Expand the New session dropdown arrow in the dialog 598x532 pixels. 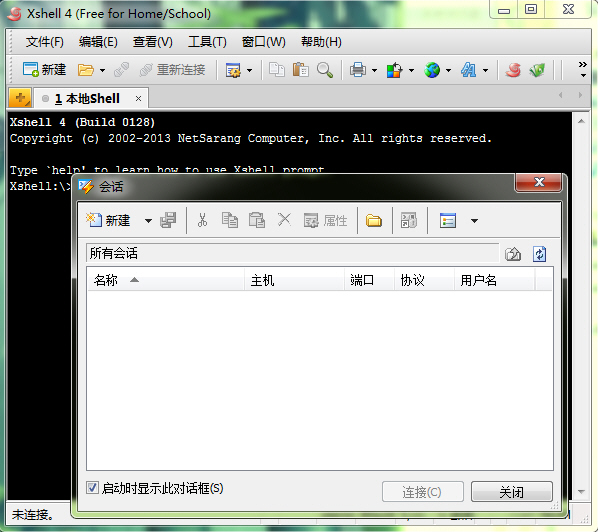(148, 221)
